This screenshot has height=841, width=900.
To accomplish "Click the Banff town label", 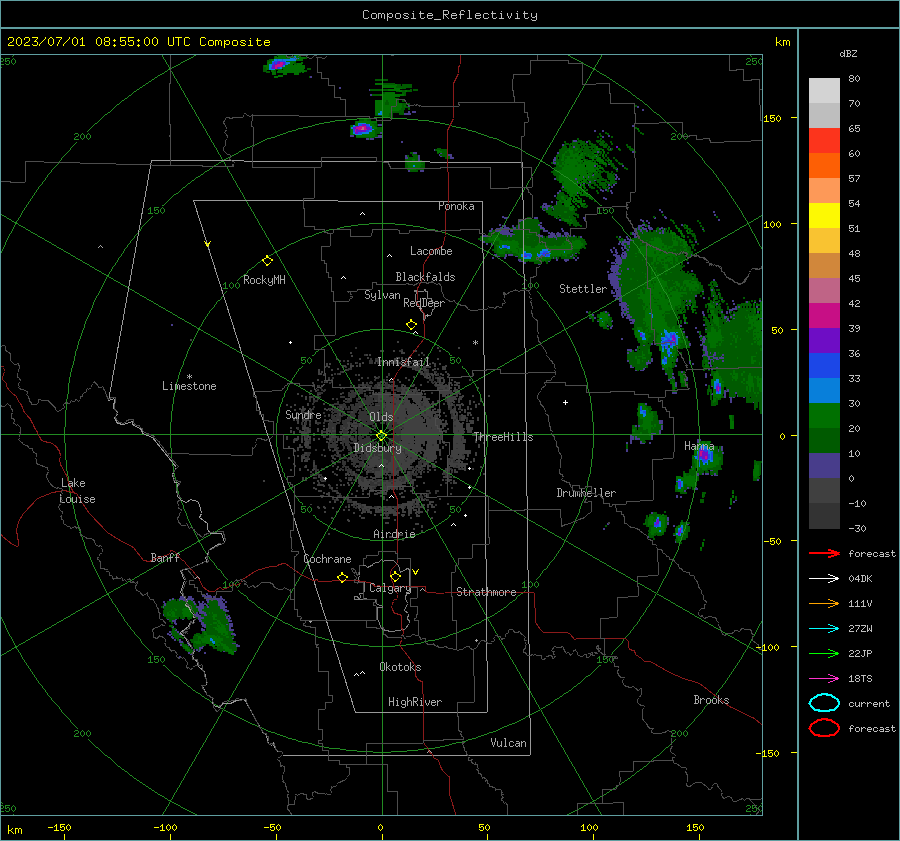I will click(165, 557).
